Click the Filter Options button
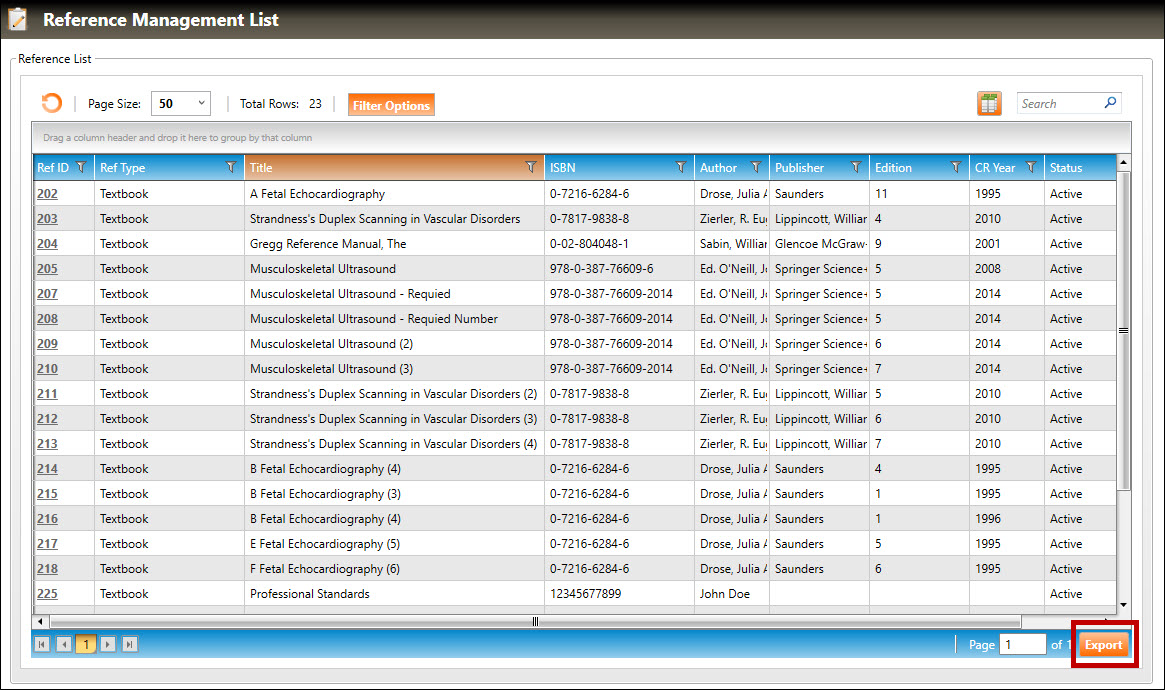 tap(391, 105)
